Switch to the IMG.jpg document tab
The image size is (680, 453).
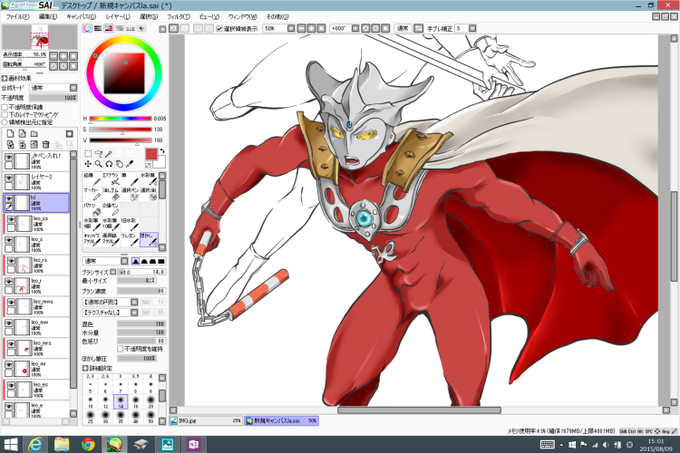[206, 421]
